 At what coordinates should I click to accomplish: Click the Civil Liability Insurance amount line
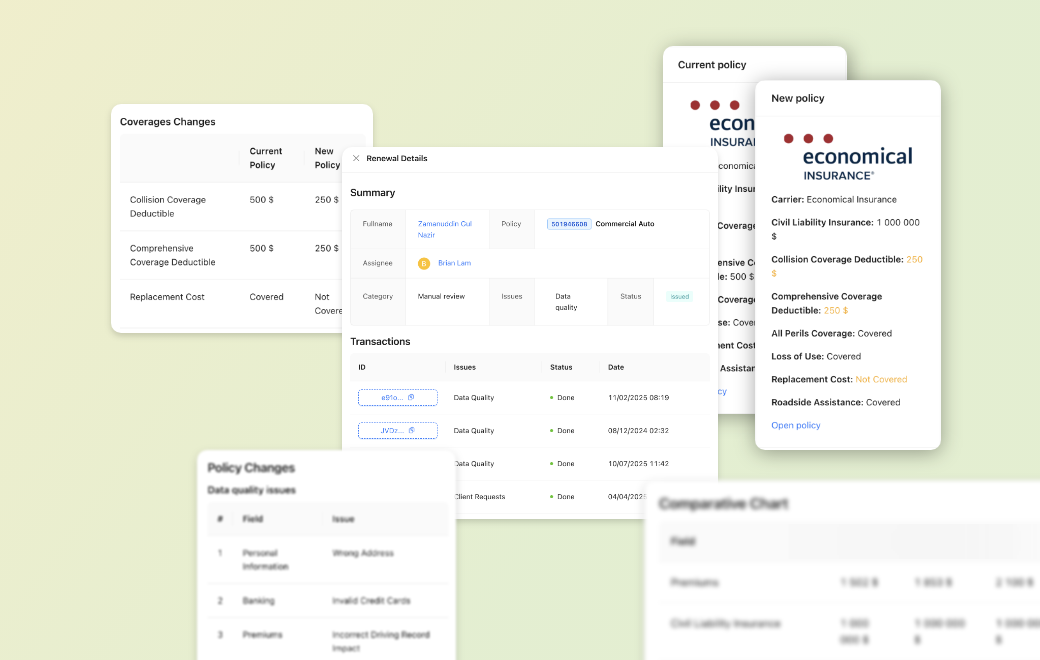pyautogui.click(x=846, y=230)
